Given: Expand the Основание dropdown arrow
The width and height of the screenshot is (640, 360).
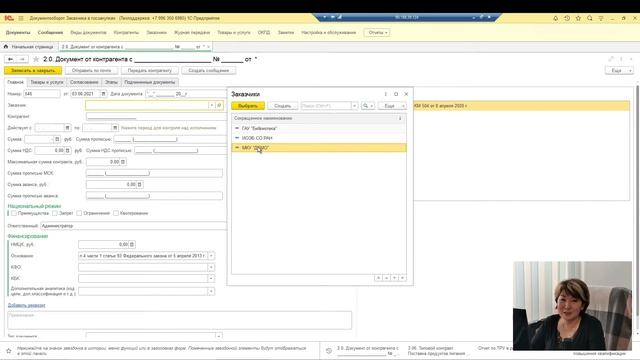Looking at the screenshot, I should (x=211, y=256).
